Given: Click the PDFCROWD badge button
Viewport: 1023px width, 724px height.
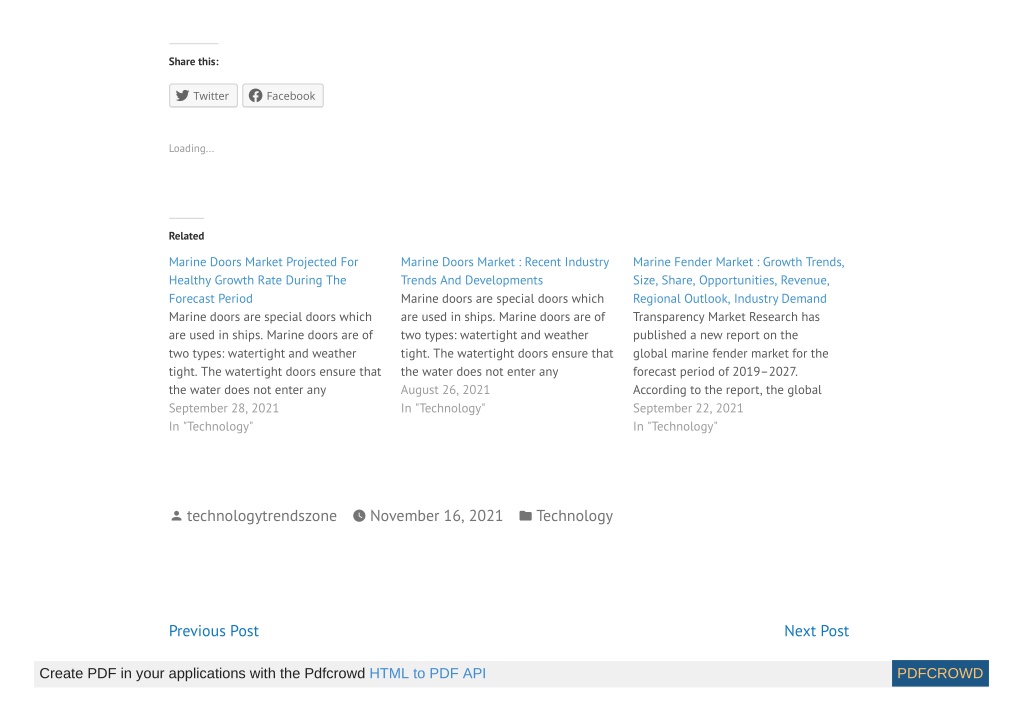Looking at the screenshot, I should pos(939,673).
